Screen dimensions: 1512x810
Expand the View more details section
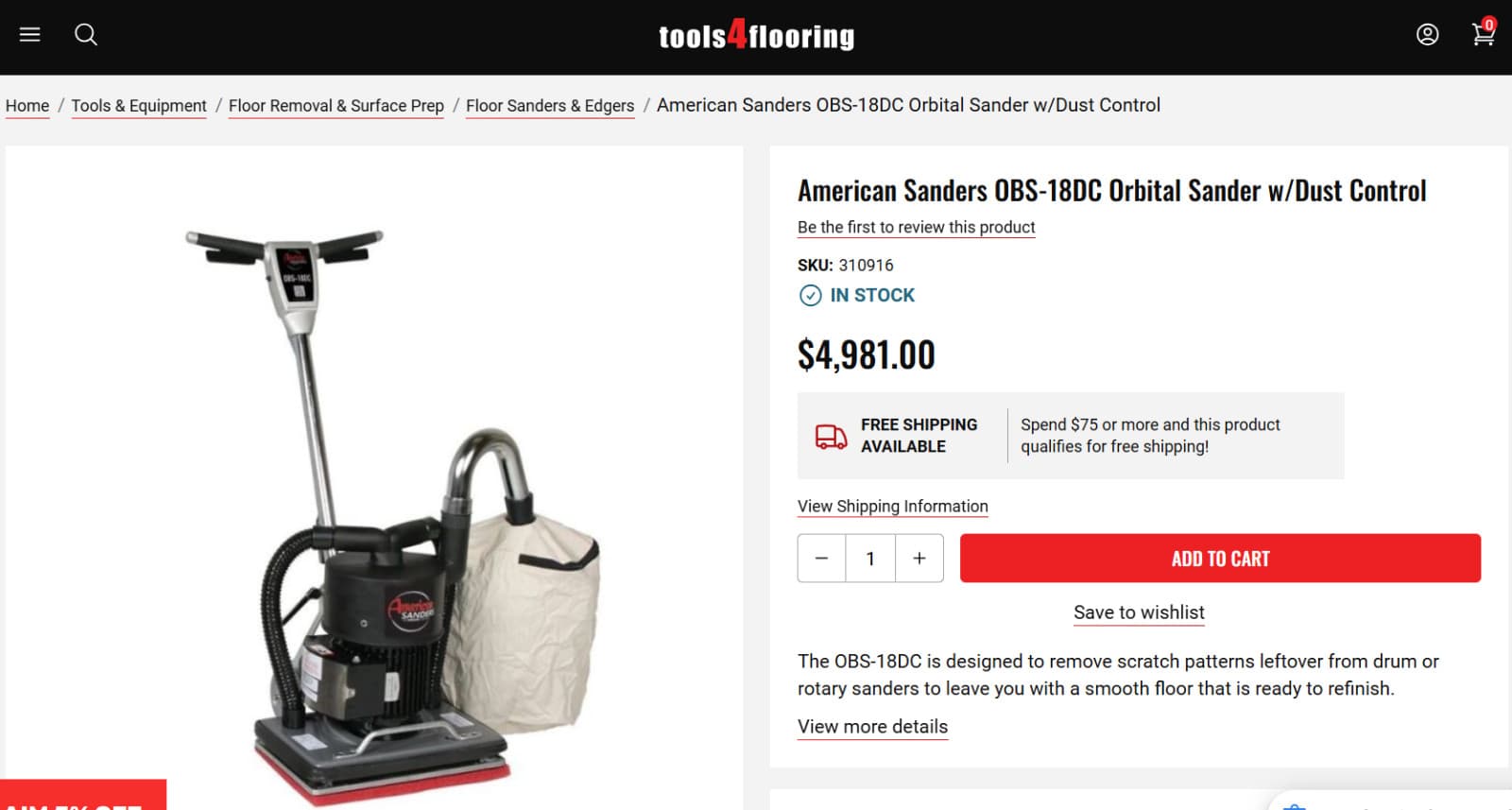coord(871,727)
